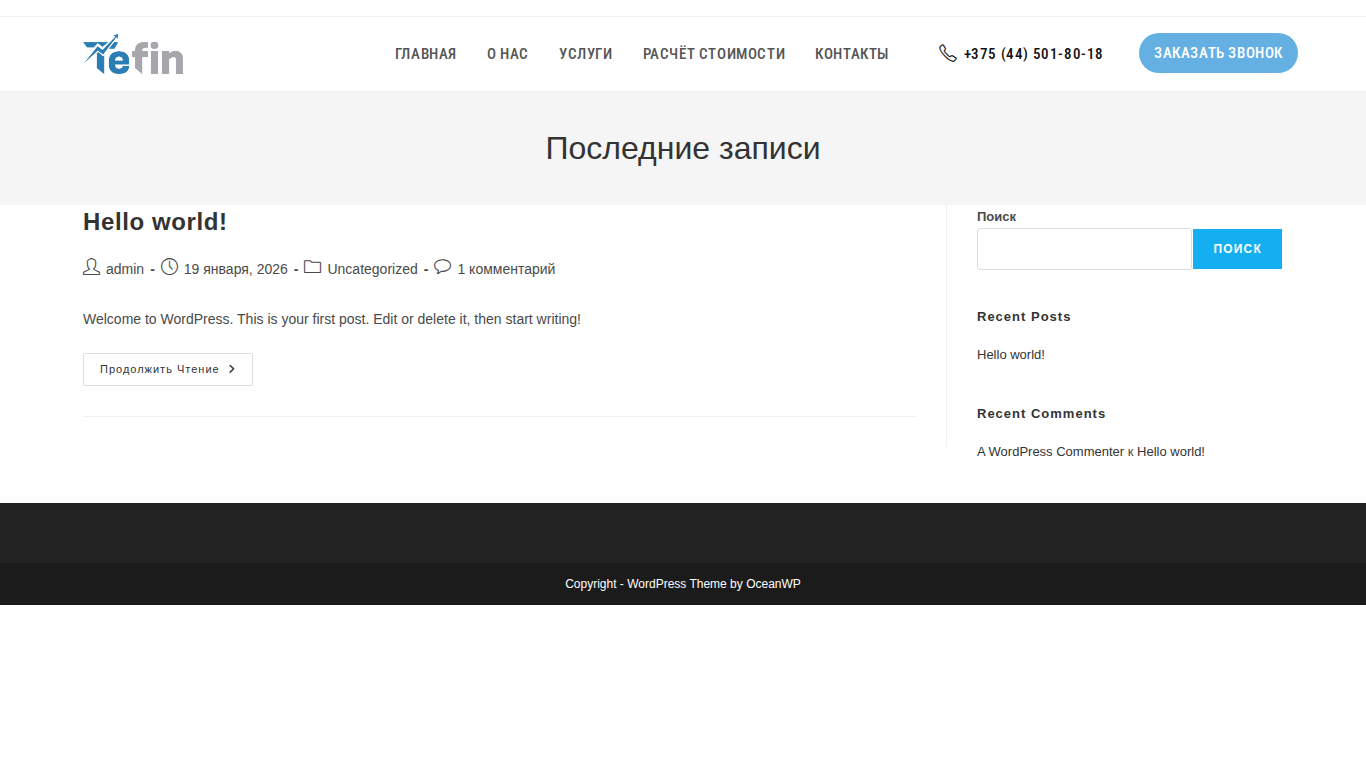Click the folder icon beside Uncategorized
The width and height of the screenshot is (1366, 768).
click(313, 267)
